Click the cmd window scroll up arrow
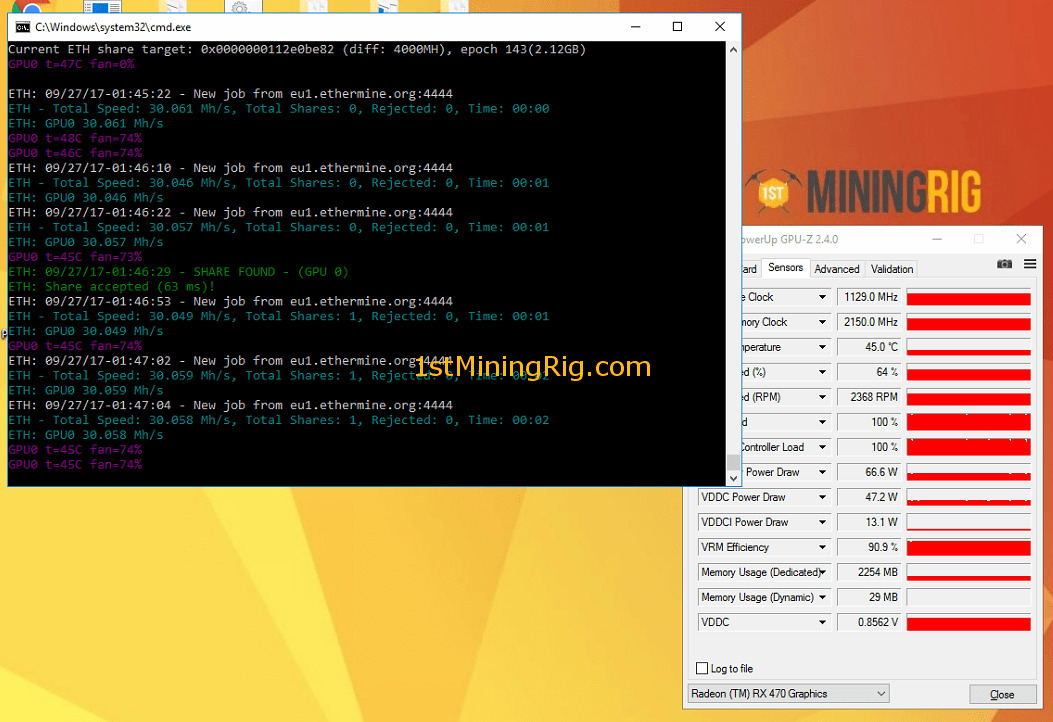 click(x=733, y=50)
